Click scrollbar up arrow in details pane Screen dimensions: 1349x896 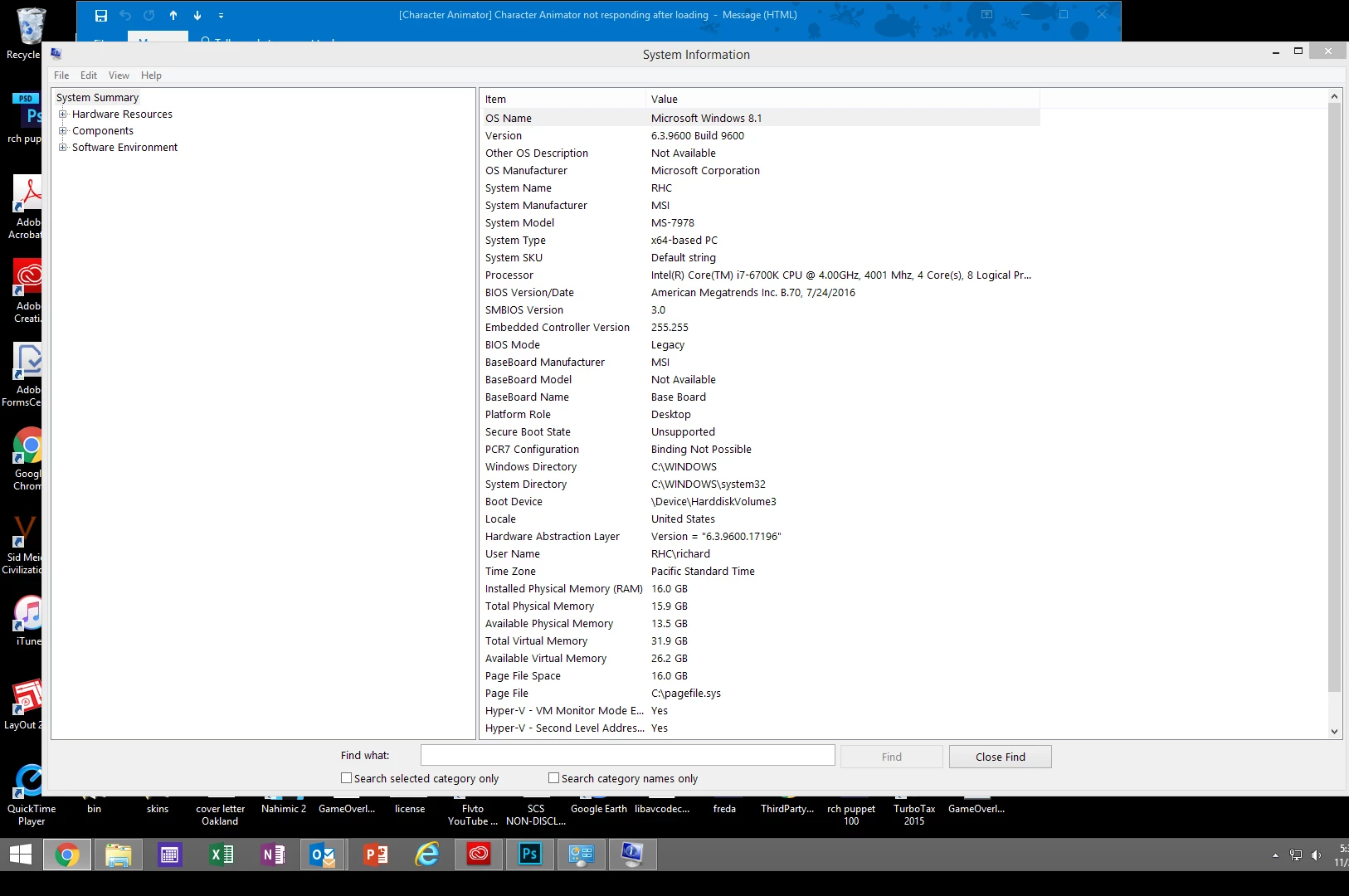[x=1335, y=96]
